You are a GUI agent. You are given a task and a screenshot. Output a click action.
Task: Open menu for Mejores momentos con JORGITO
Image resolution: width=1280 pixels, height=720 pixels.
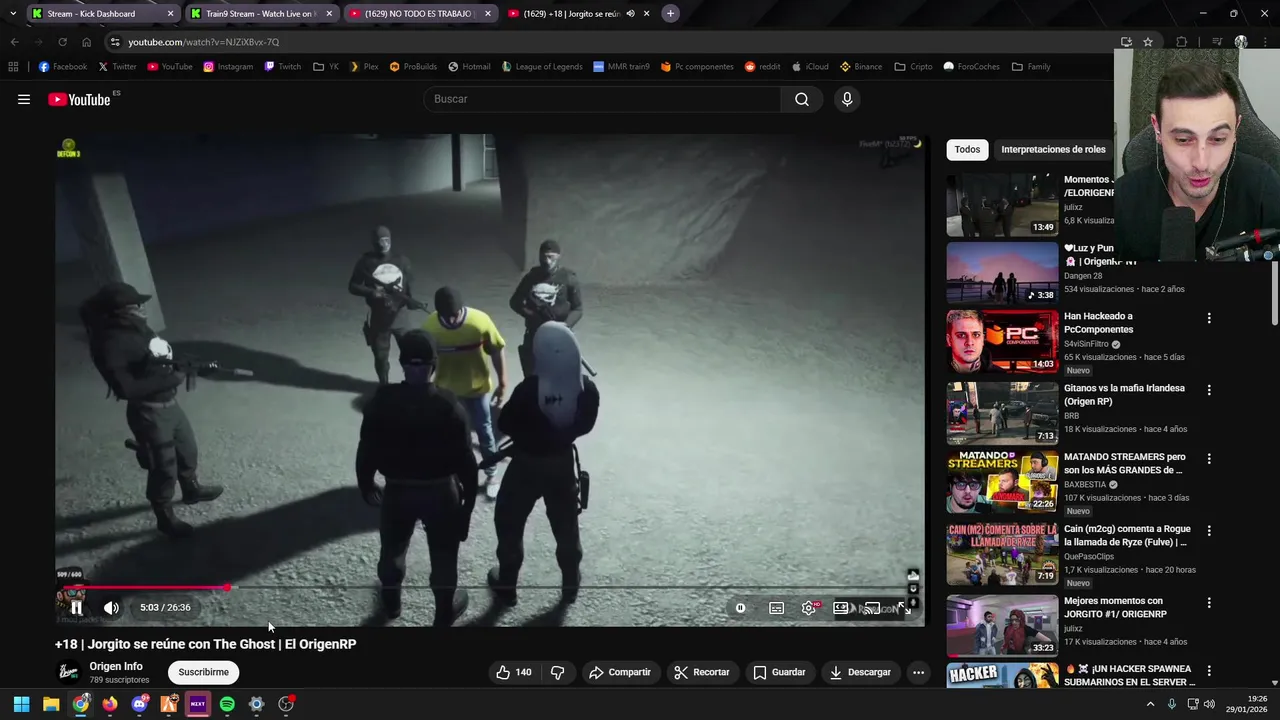point(1209,603)
